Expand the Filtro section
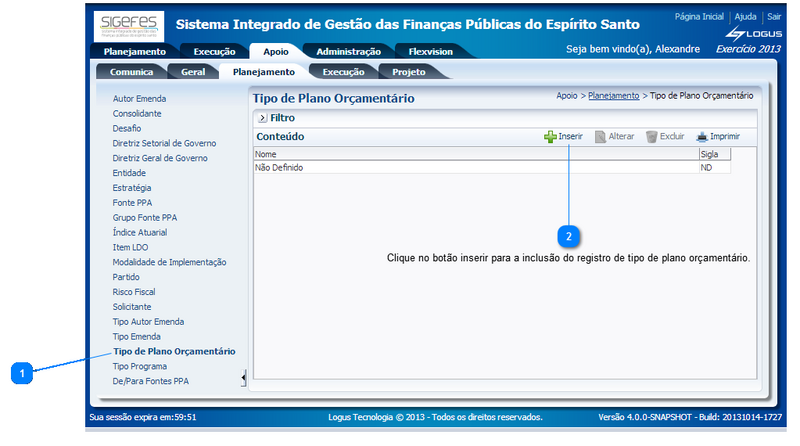800x446 pixels. (x=262, y=118)
